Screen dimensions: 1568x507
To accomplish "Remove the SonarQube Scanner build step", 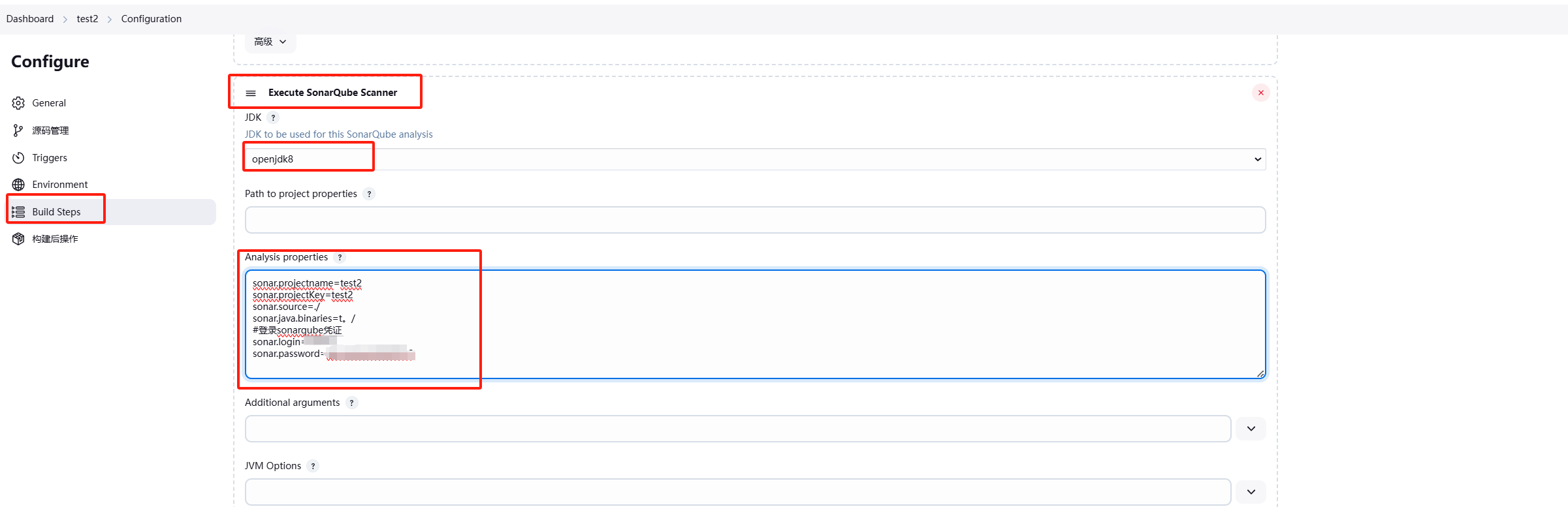I will coord(1260,93).
